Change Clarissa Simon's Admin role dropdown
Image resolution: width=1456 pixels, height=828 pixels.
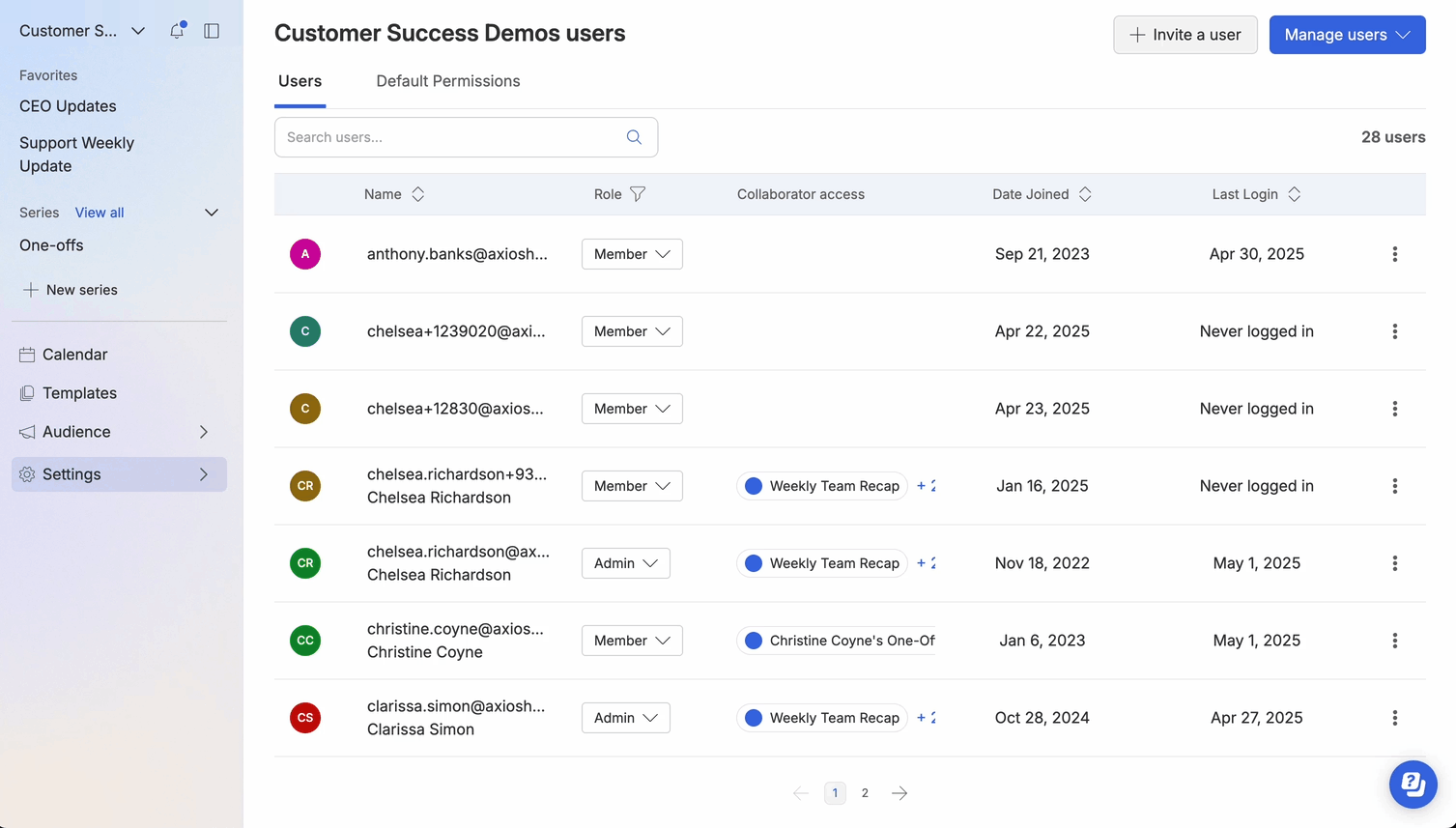[x=626, y=718]
